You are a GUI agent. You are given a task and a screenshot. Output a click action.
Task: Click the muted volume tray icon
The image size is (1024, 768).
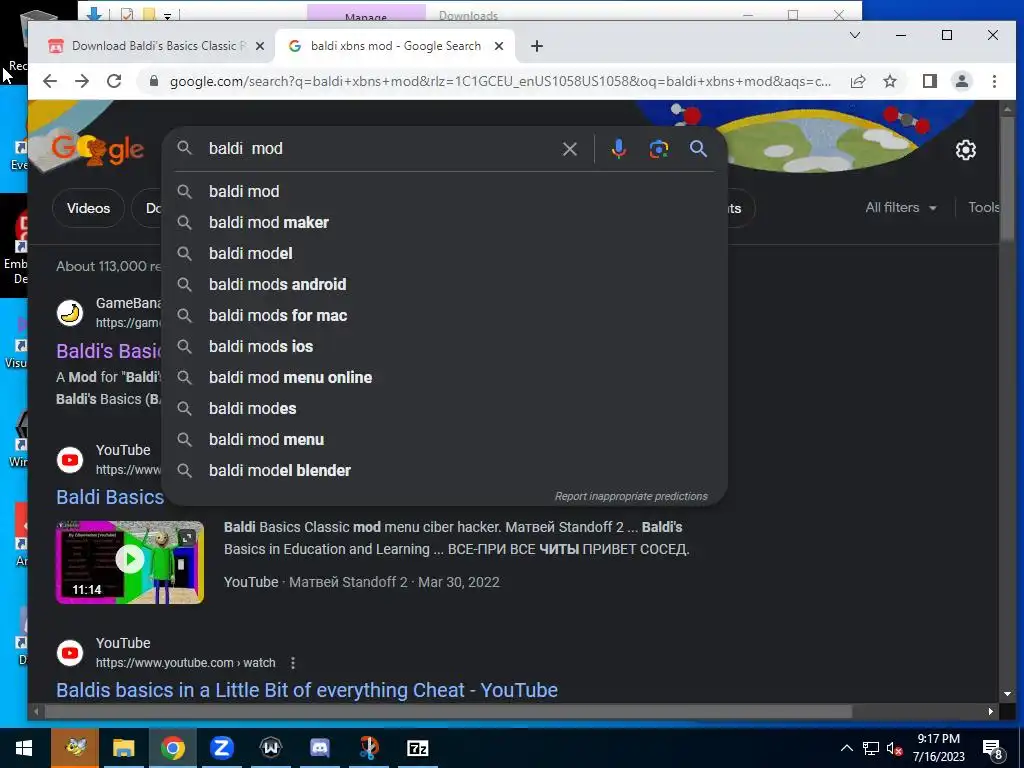pyautogui.click(x=894, y=748)
